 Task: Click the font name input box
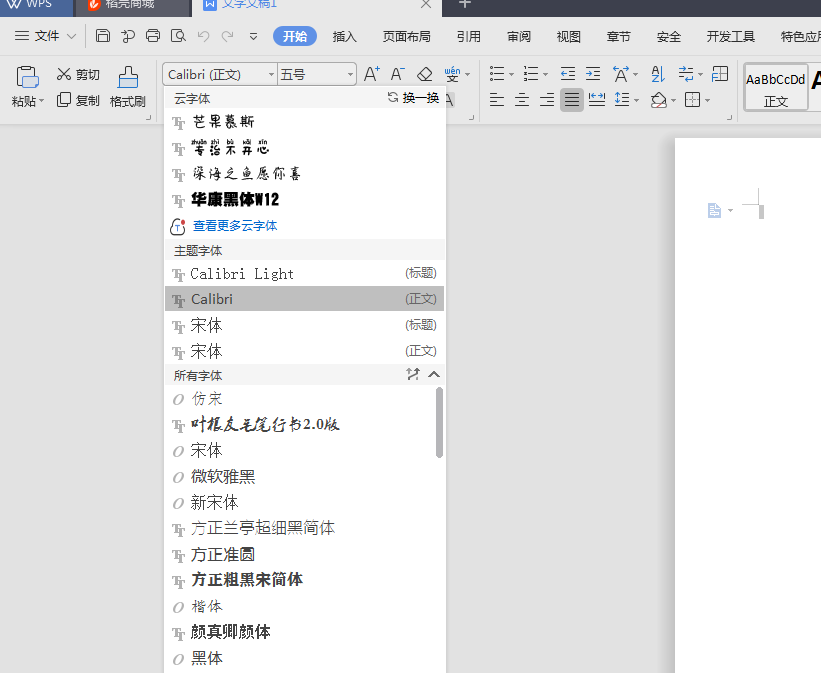(x=216, y=74)
